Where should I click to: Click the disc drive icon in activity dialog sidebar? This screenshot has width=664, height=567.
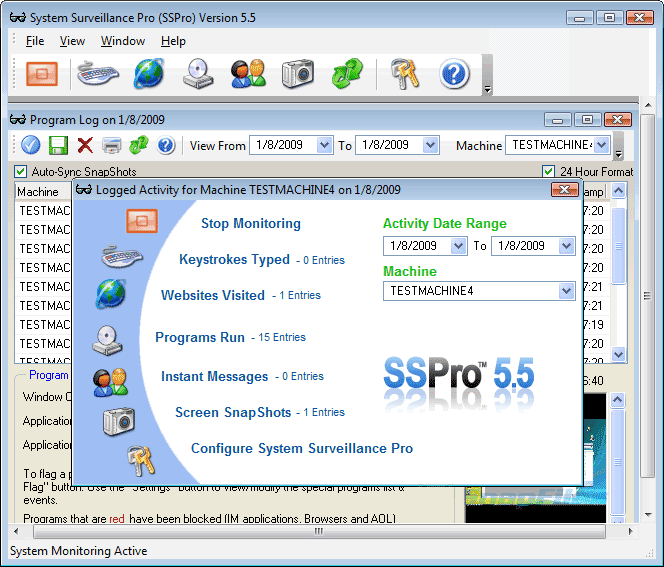pyautogui.click(x=107, y=340)
